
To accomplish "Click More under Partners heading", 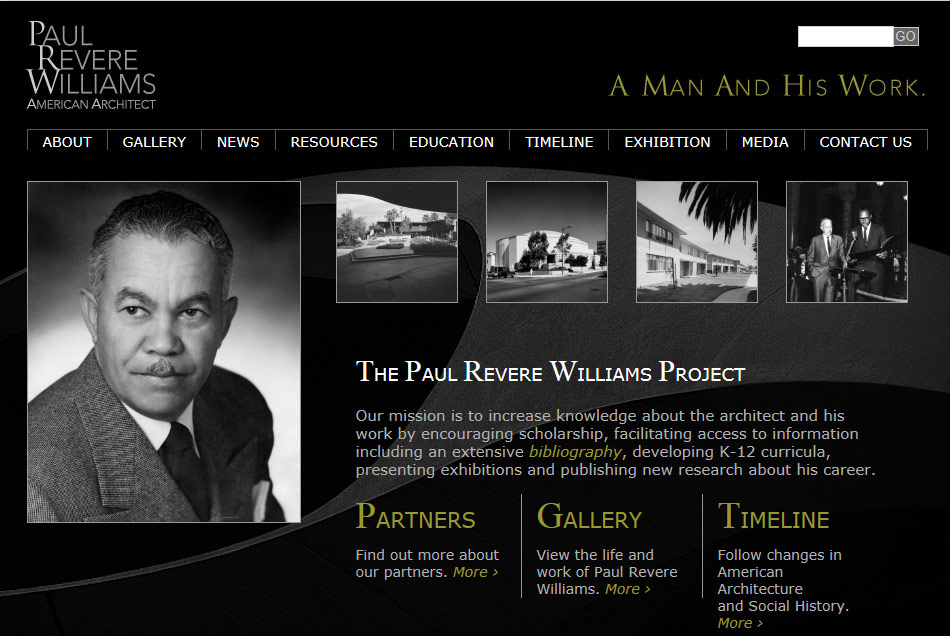I will pyautogui.click(x=476, y=572).
